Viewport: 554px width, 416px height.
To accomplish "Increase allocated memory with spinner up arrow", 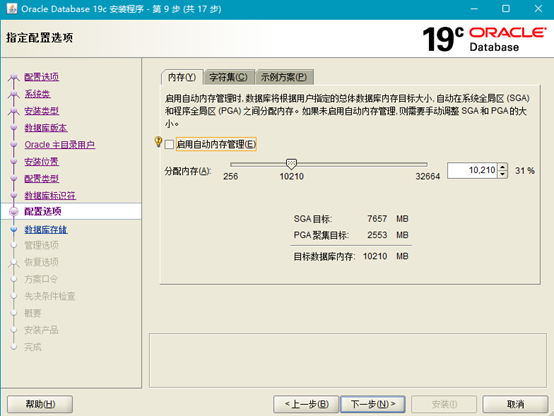I will (x=502, y=166).
